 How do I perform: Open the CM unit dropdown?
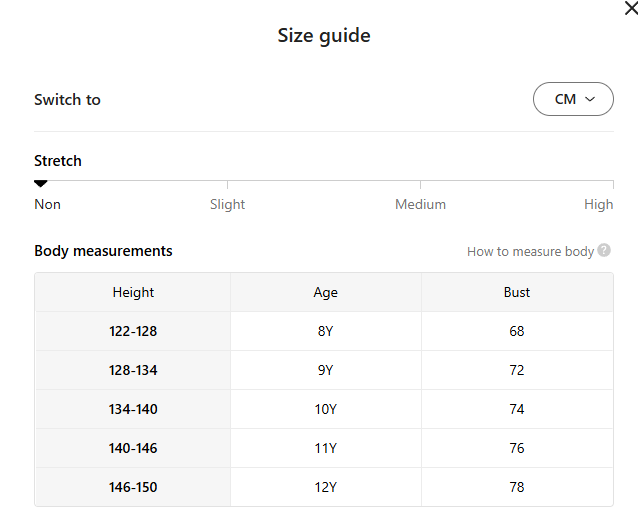pyautogui.click(x=573, y=99)
